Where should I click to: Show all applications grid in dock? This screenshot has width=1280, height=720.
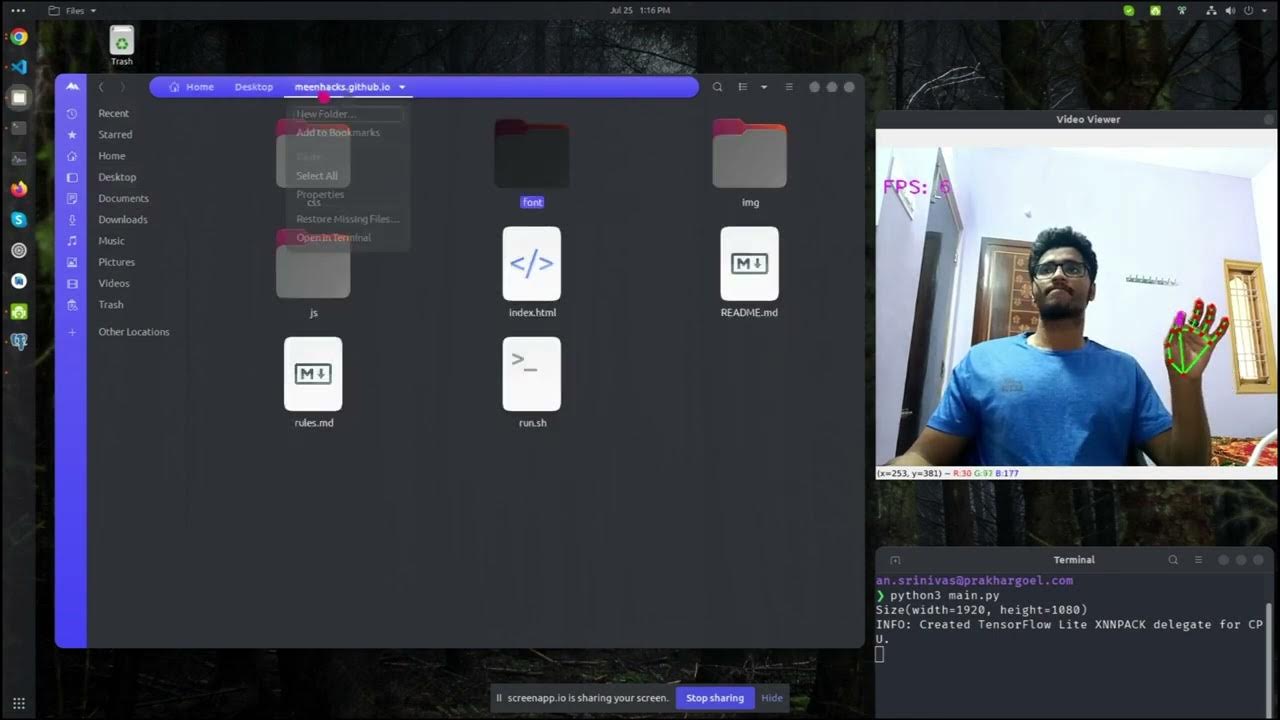click(x=18, y=703)
